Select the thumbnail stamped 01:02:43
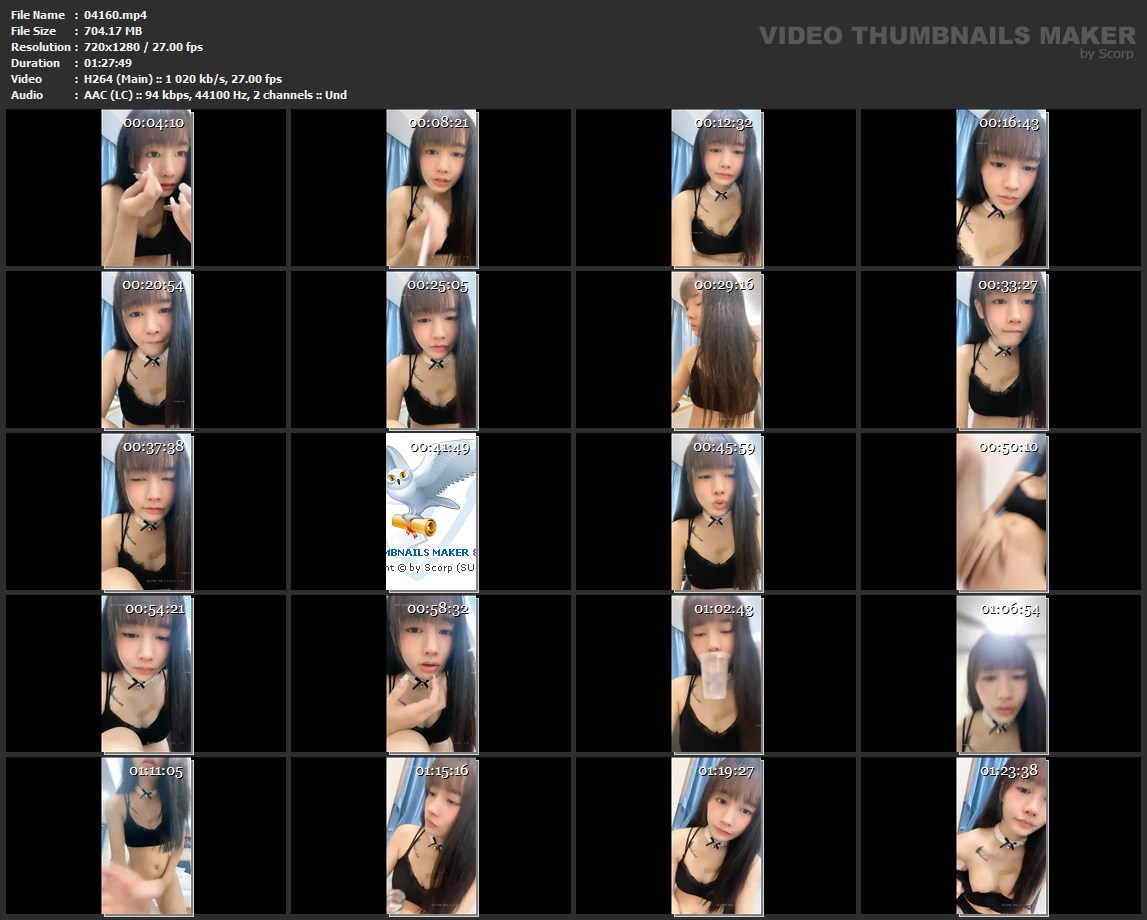Screen dimensions: 1147x920 (716, 674)
